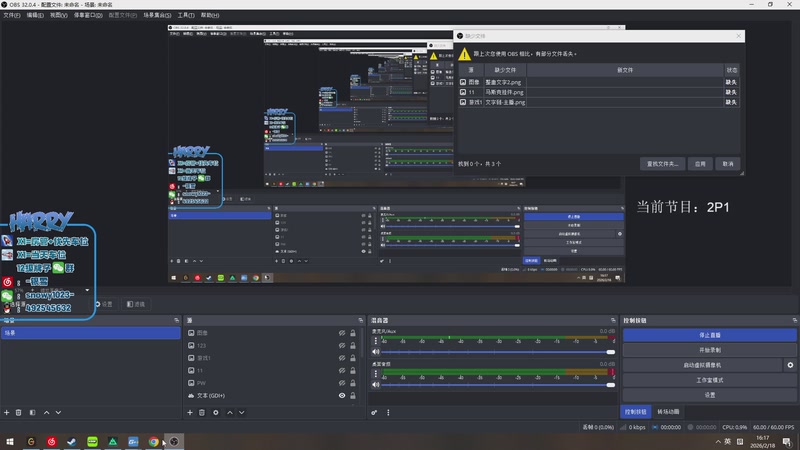This screenshot has width=800, height=450.
Task: Move source up with arrow icon
Action: 230,412
